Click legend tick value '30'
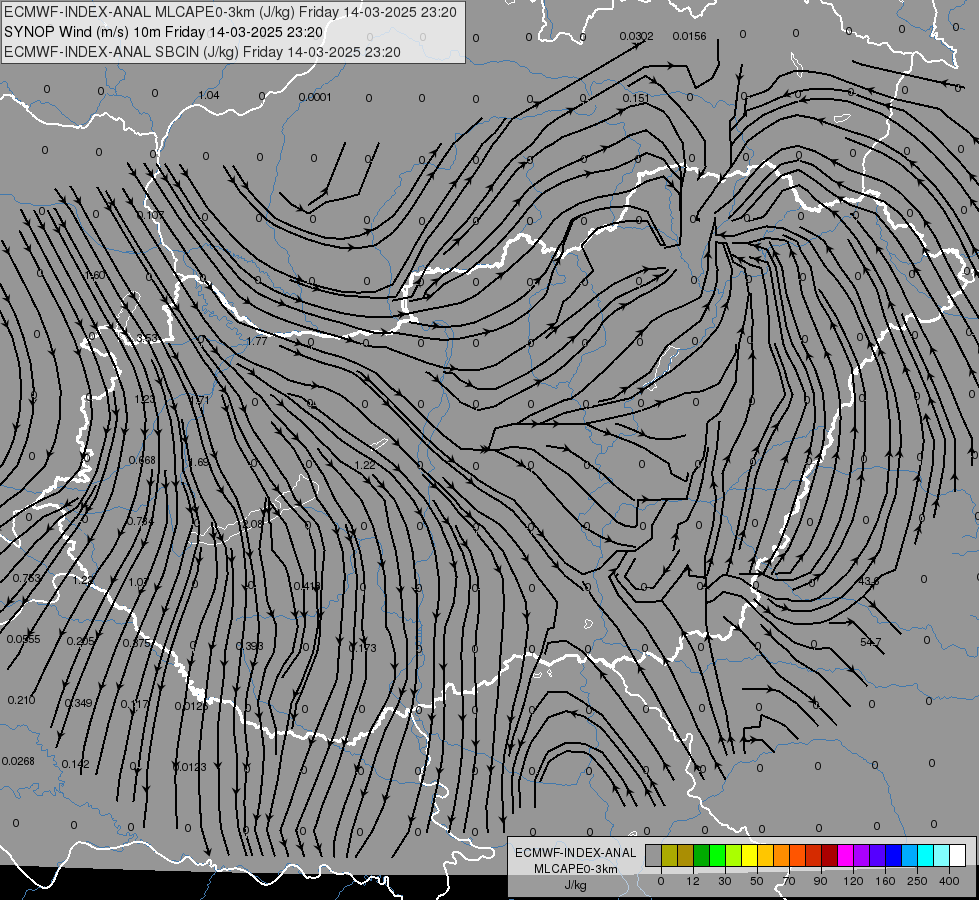 point(725,881)
